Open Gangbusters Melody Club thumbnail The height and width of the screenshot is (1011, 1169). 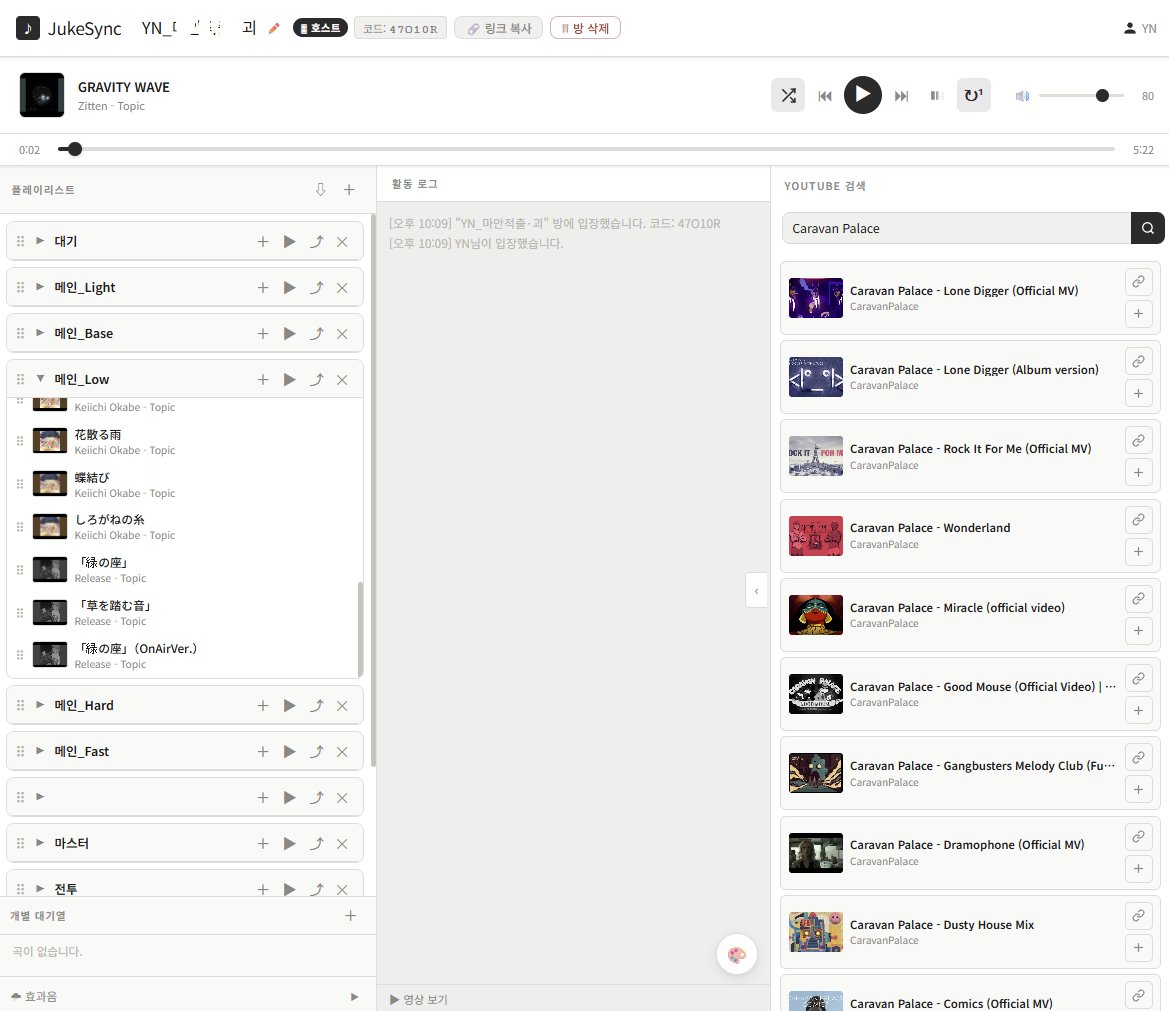tap(816, 773)
